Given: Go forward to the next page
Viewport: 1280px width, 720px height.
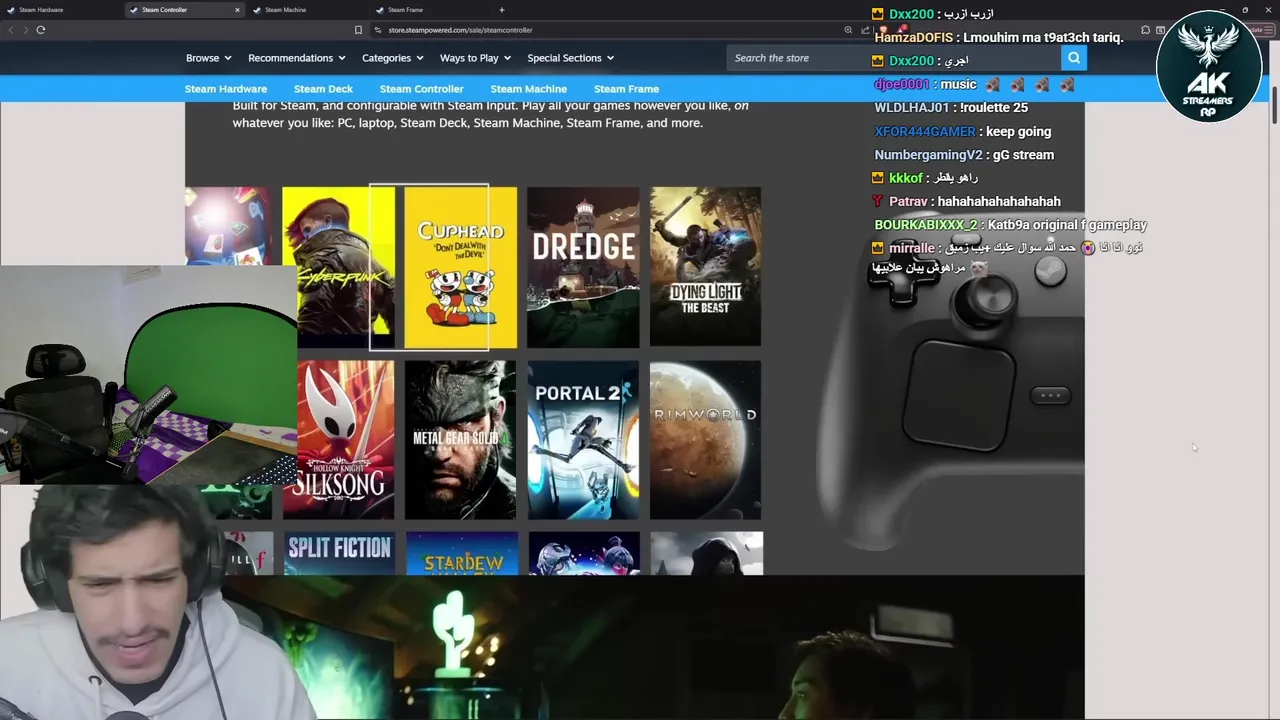Looking at the screenshot, I should pyautogui.click(x=25, y=30).
